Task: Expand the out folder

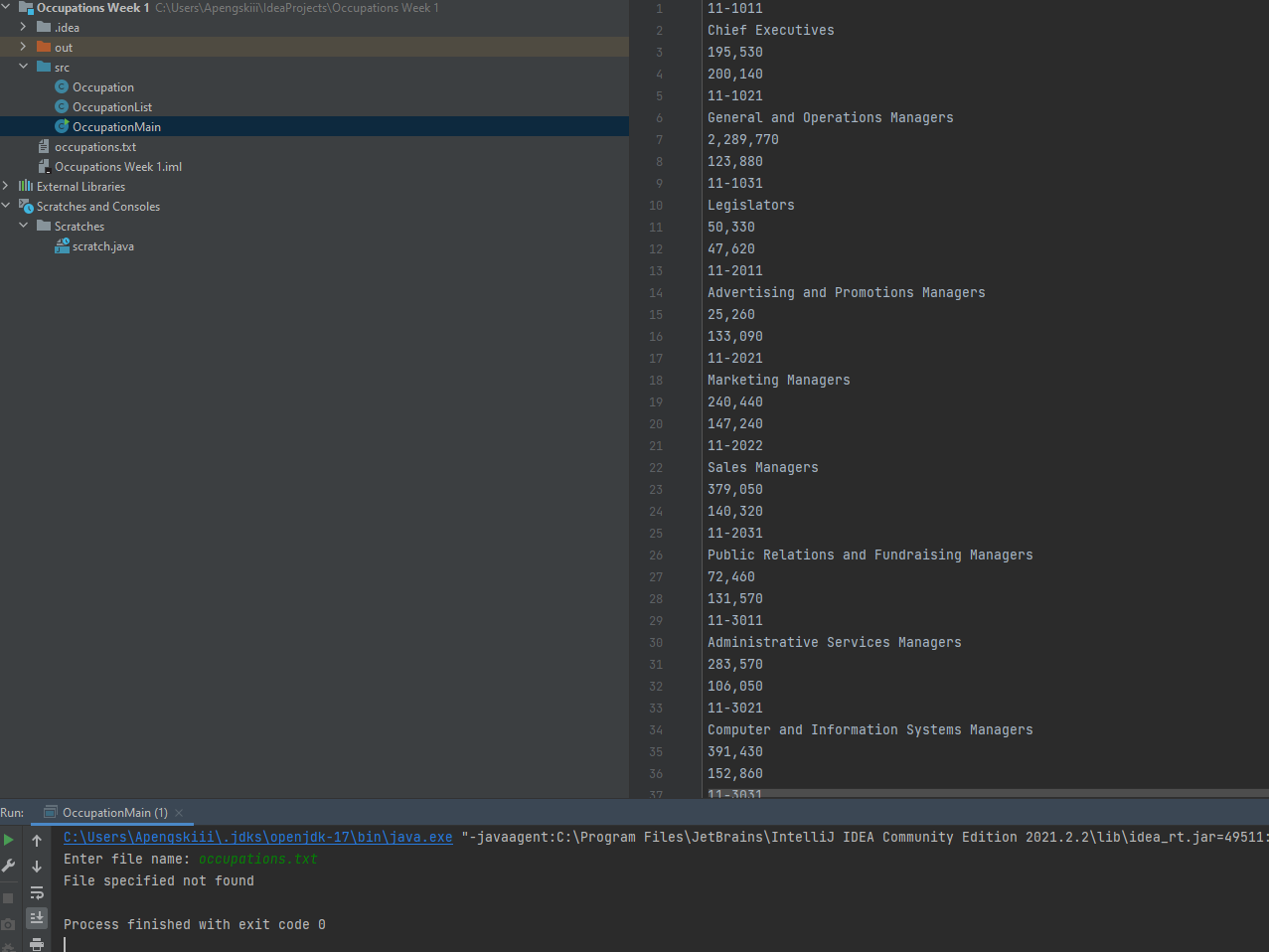Action: (x=24, y=47)
